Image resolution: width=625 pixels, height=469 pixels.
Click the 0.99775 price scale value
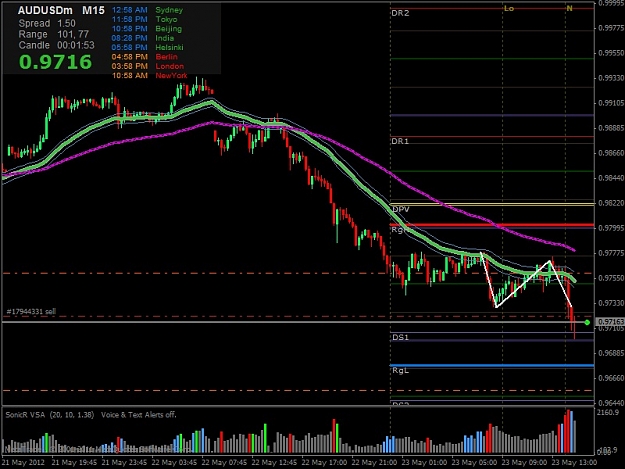pos(611,28)
